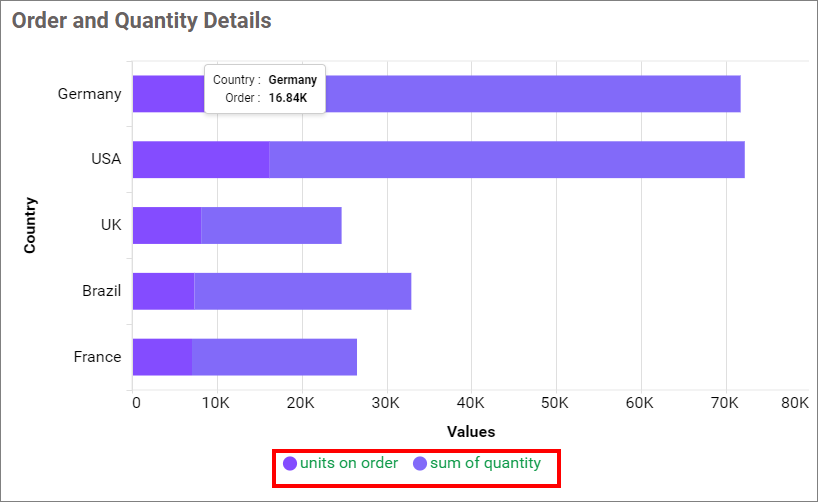This screenshot has width=818, height=502.
Task: Click USA's units on order bar segment
Action: (x=200, y=160)
